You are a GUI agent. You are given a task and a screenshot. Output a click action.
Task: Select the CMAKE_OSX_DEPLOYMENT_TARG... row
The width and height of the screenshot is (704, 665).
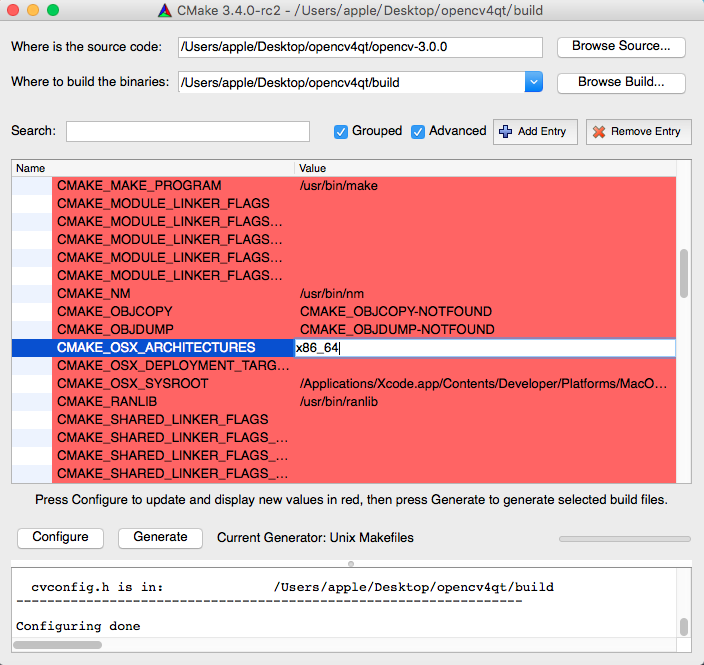tap(343, 366)
